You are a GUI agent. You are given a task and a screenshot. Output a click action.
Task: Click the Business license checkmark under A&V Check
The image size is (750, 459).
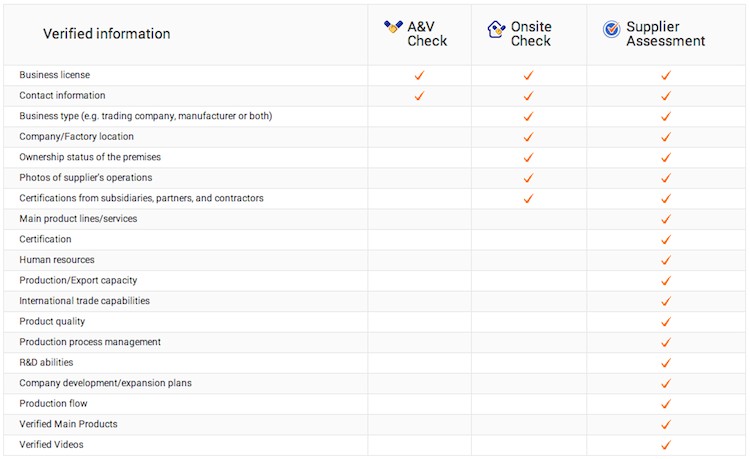pyautogui.click(x=419, y=75)
